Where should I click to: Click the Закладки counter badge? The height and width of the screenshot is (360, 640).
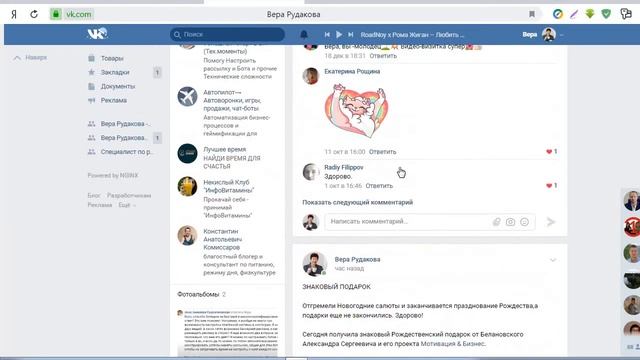(x=157, y=73)
